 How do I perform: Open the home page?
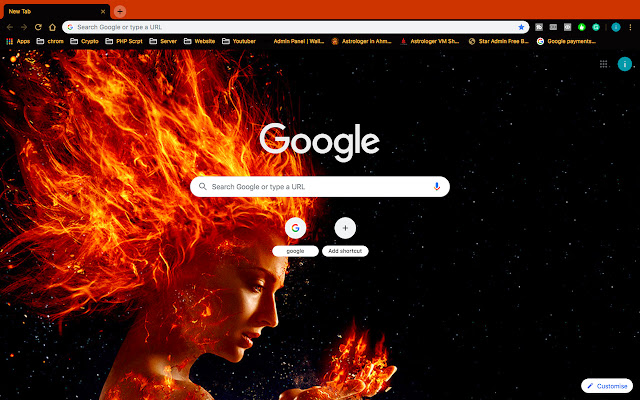pos(52,27)
